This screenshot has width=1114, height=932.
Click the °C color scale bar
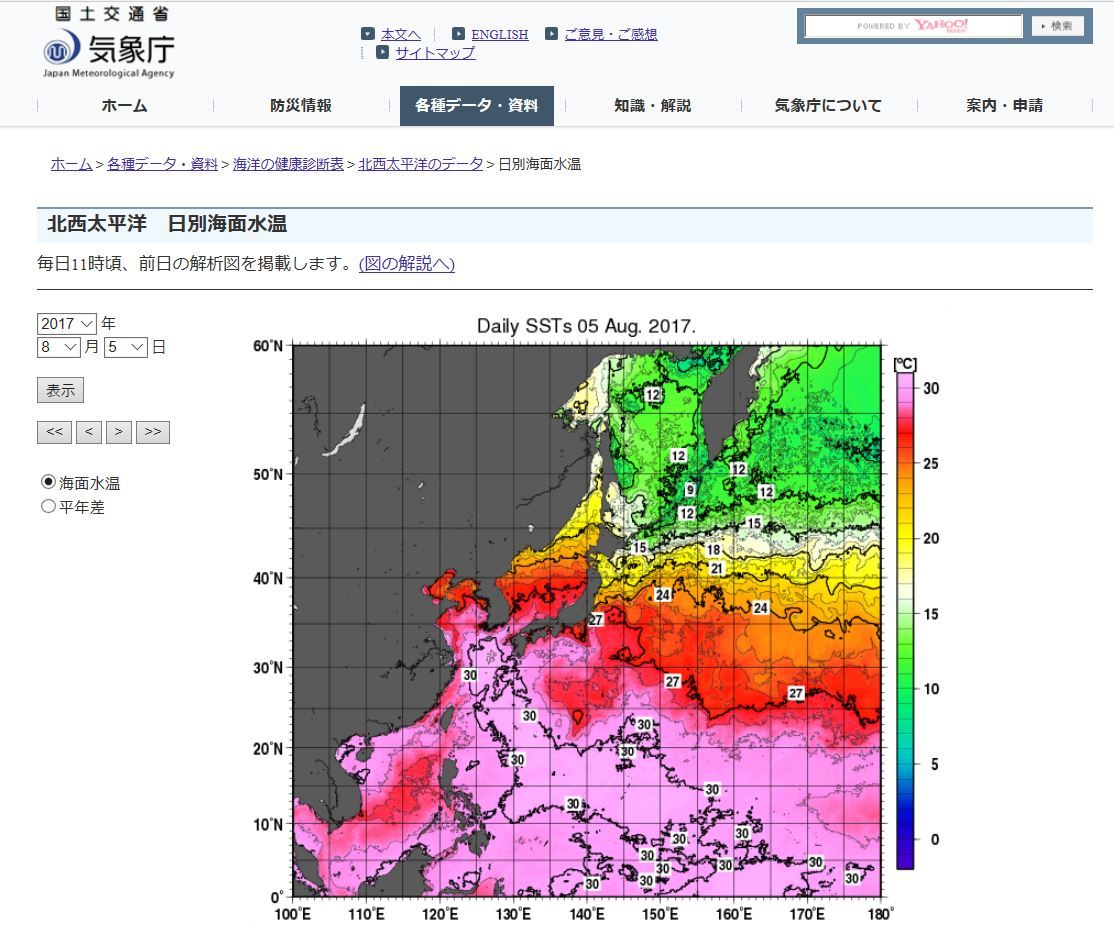point(904,621)
